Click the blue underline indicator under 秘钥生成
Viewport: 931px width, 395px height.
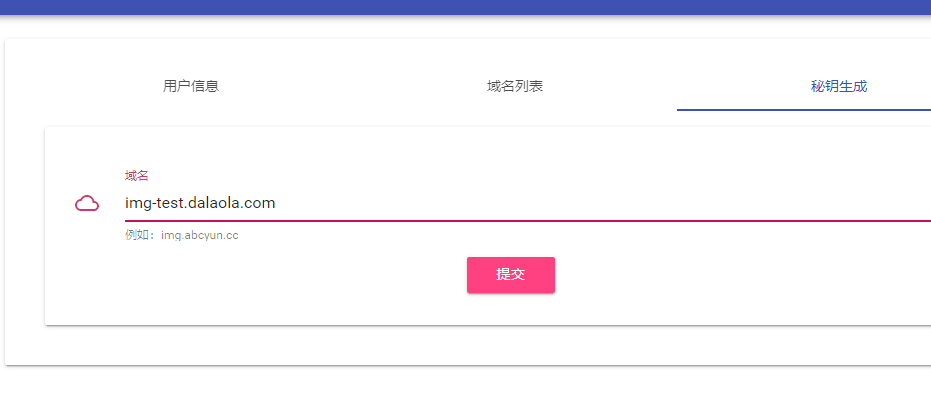click(x=804, y=110)
